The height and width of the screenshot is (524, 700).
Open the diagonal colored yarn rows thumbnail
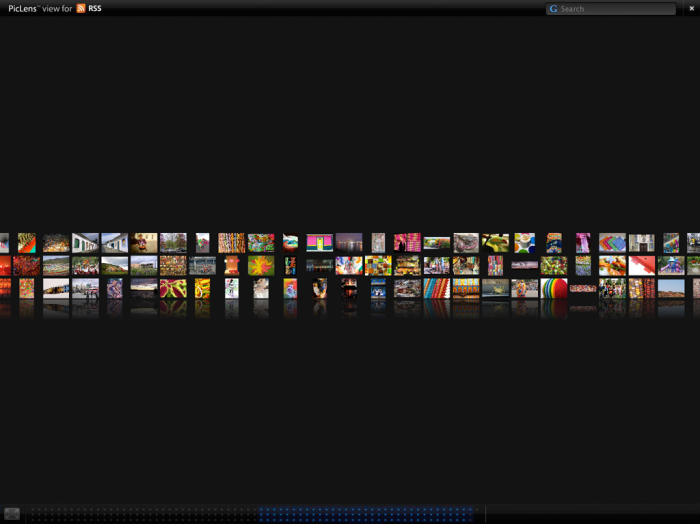point(437,288)
